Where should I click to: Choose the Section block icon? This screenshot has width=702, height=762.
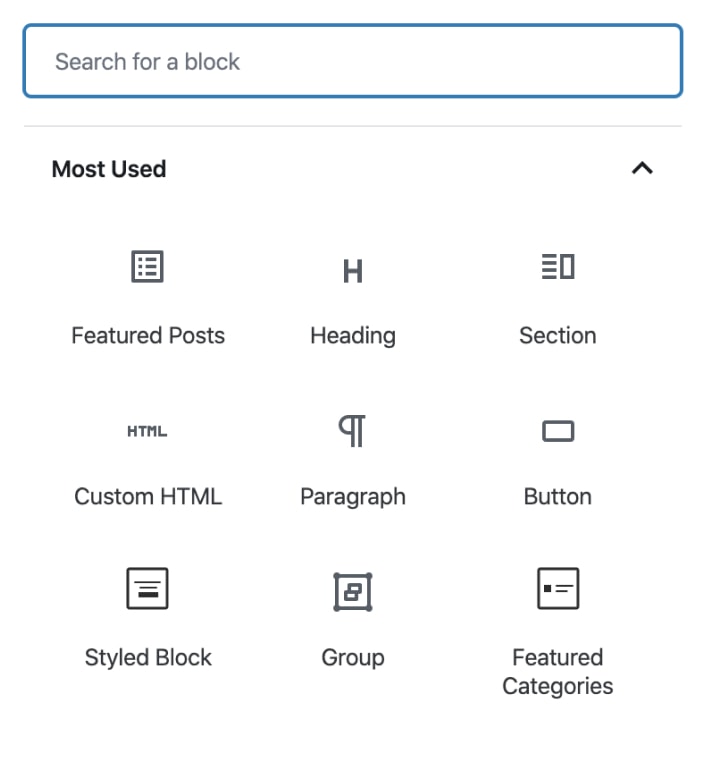pos(558,267)
